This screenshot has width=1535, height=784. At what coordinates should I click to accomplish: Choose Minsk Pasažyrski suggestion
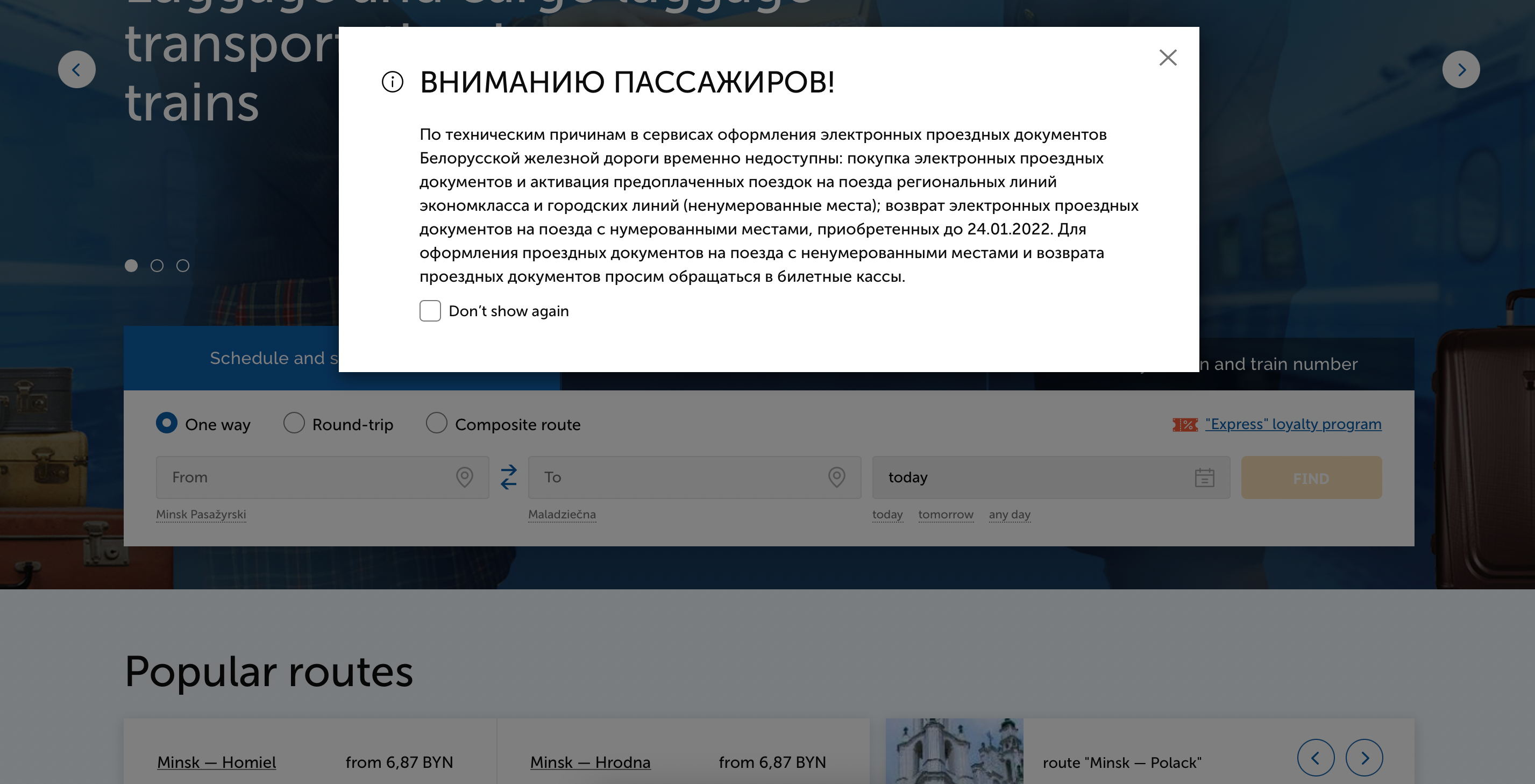201,514
